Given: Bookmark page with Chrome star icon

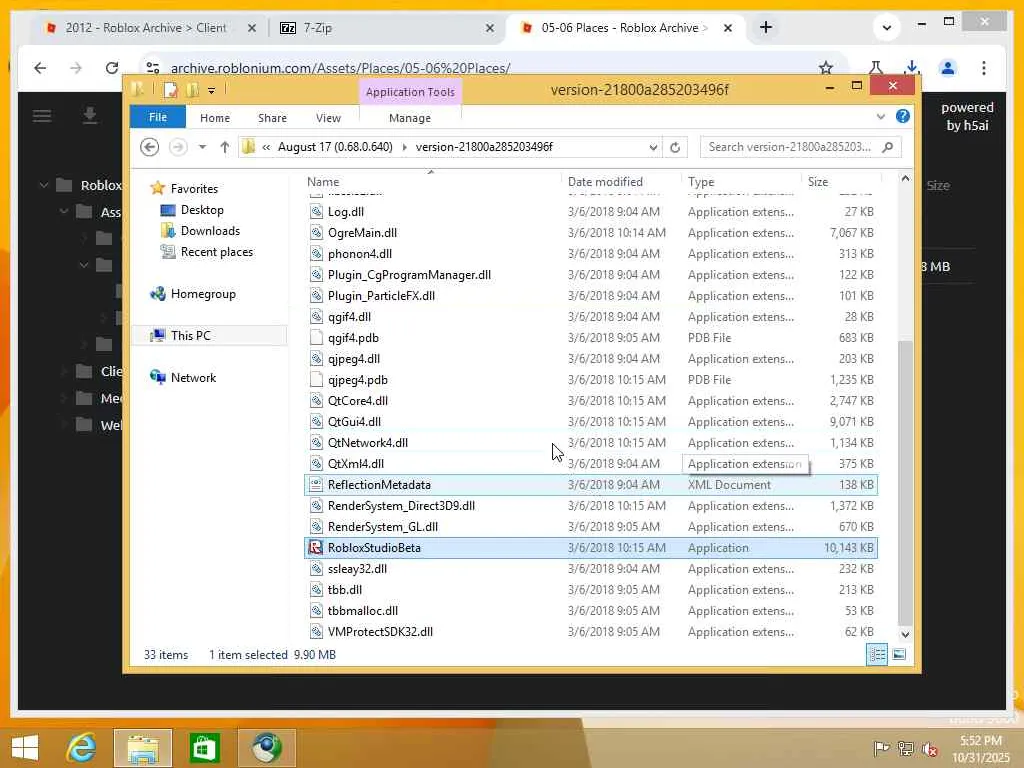Looking at the screenshot, I should [825, 68].
